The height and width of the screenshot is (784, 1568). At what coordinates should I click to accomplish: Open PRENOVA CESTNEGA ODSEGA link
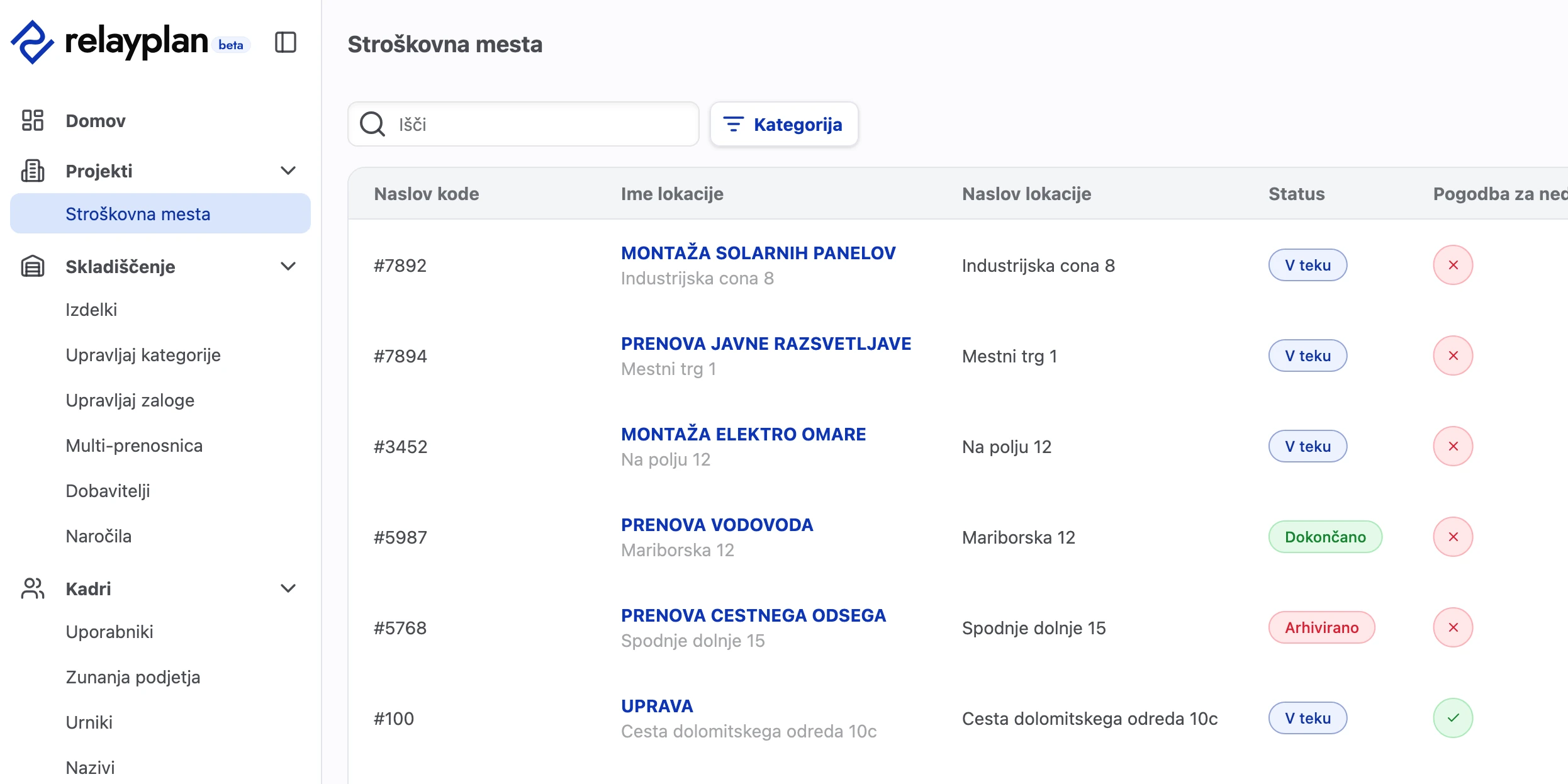point(753,615)
